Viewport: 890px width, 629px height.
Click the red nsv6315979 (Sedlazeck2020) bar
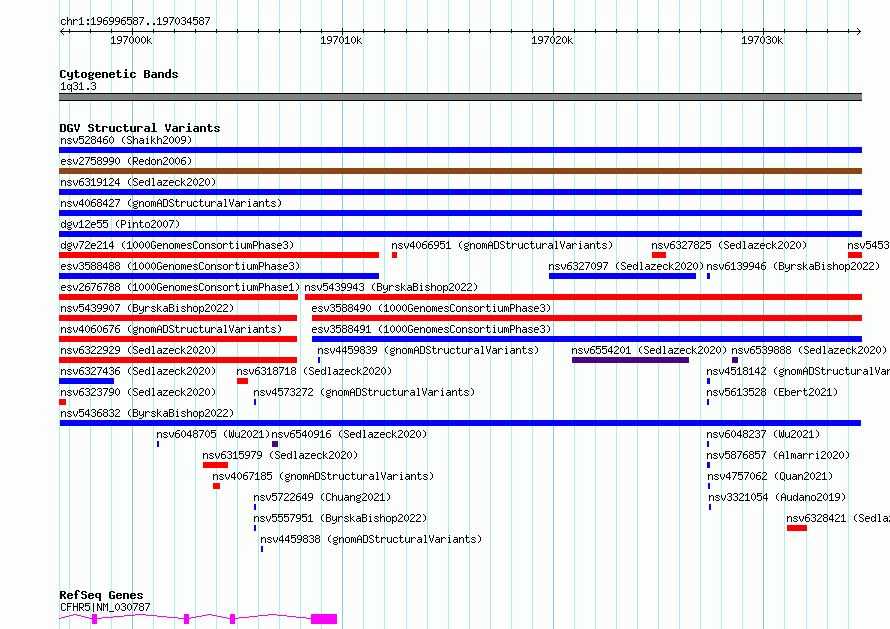coord(216,465)
